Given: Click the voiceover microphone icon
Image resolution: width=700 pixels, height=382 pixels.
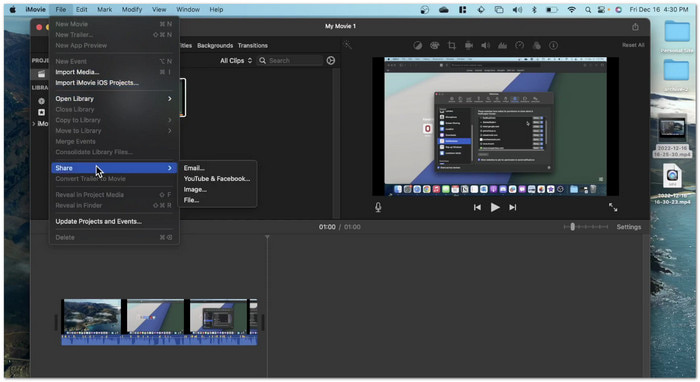Looking at the screenshot, I should (378, 208).
